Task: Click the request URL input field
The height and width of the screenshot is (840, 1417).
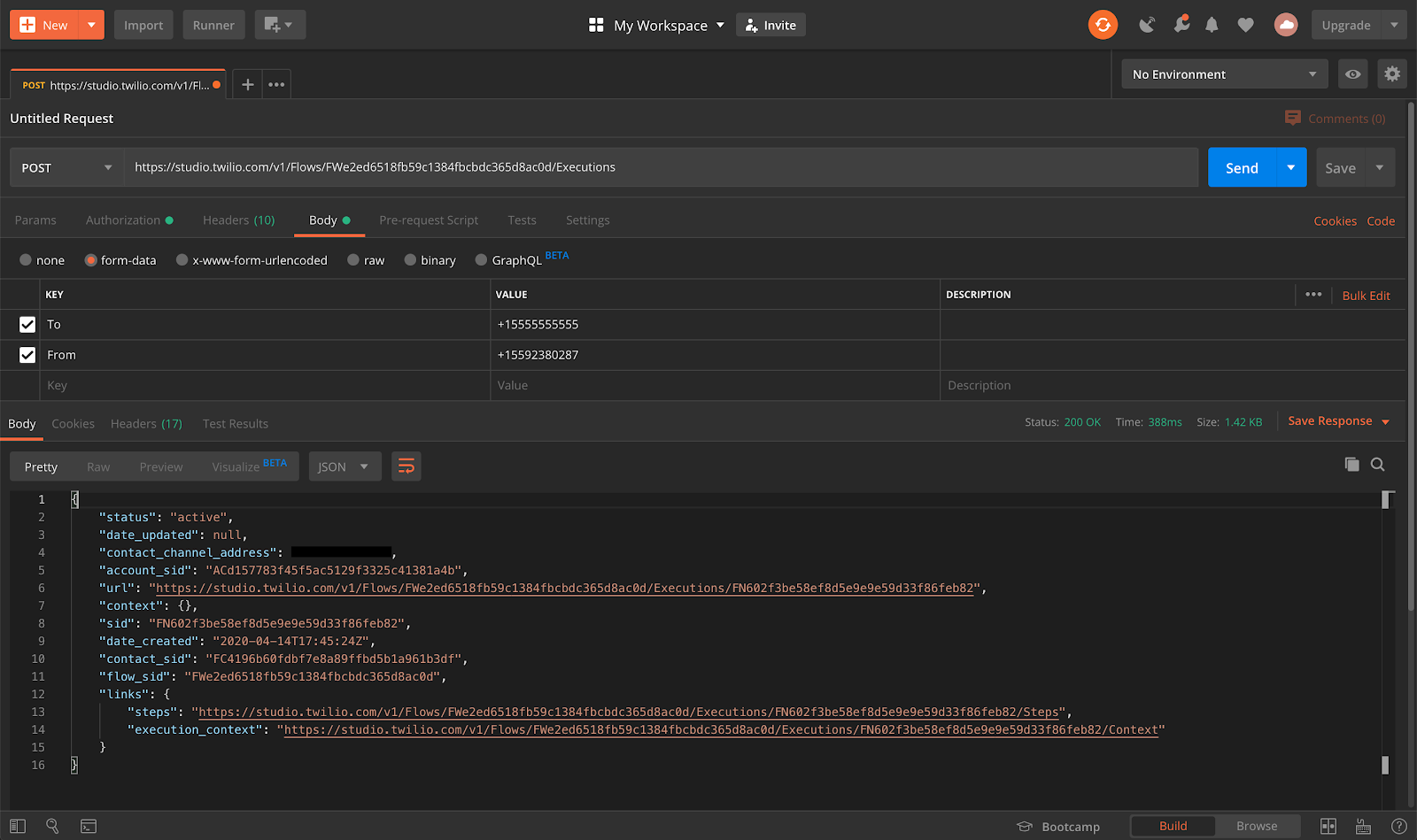Action: coord(660,167)
